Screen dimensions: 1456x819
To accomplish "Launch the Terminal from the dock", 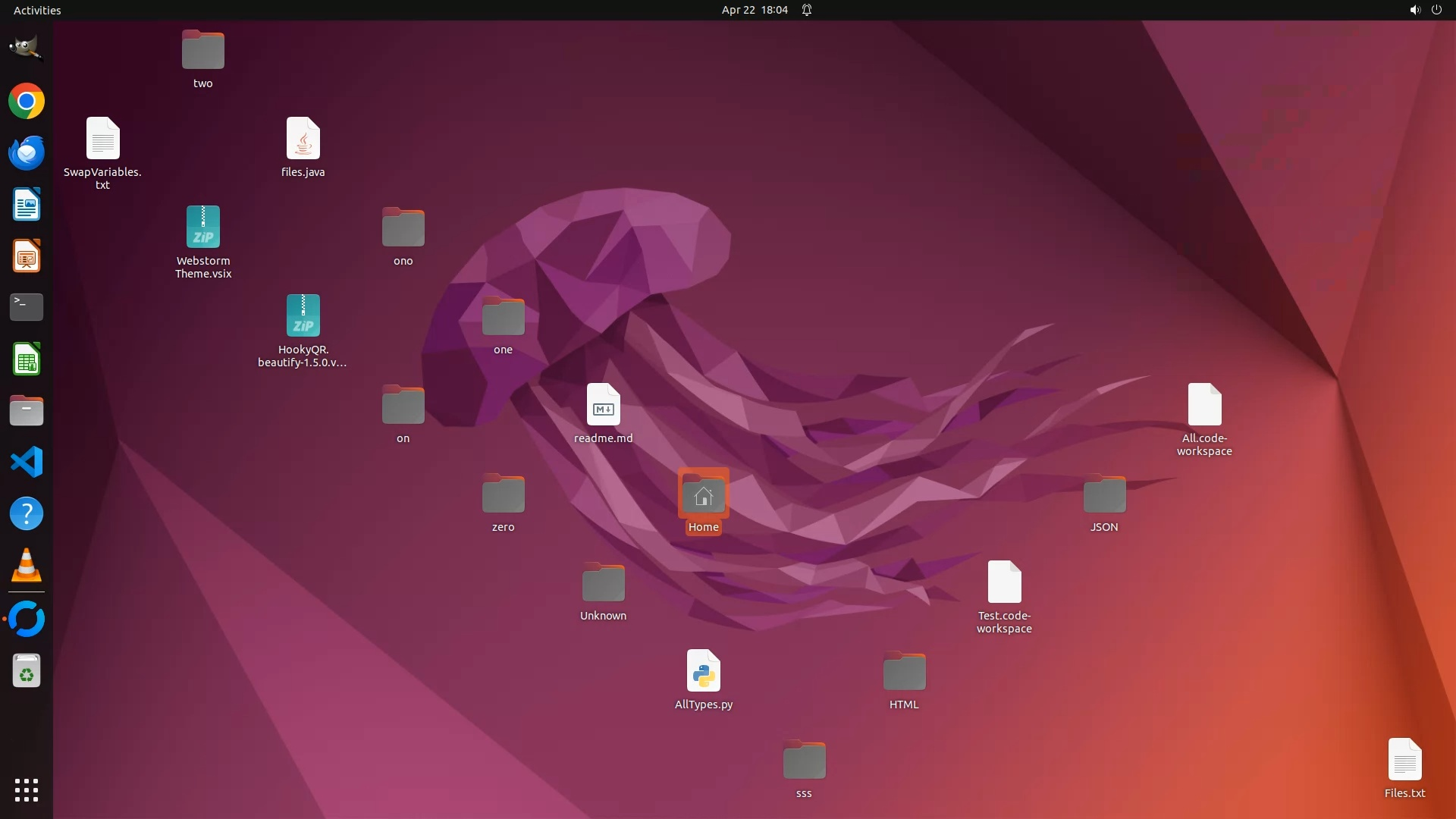I will pos(27,307).
